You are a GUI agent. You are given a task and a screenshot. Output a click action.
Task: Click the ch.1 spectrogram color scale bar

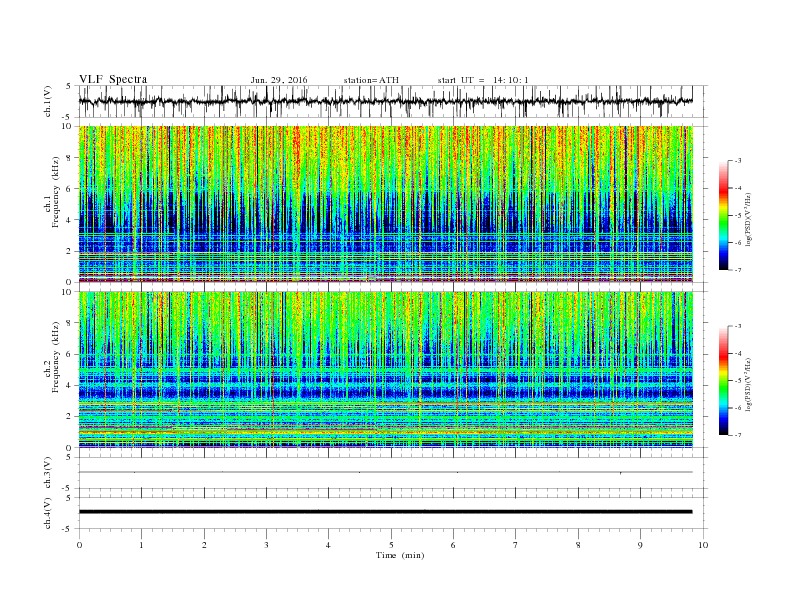[723, 215]
